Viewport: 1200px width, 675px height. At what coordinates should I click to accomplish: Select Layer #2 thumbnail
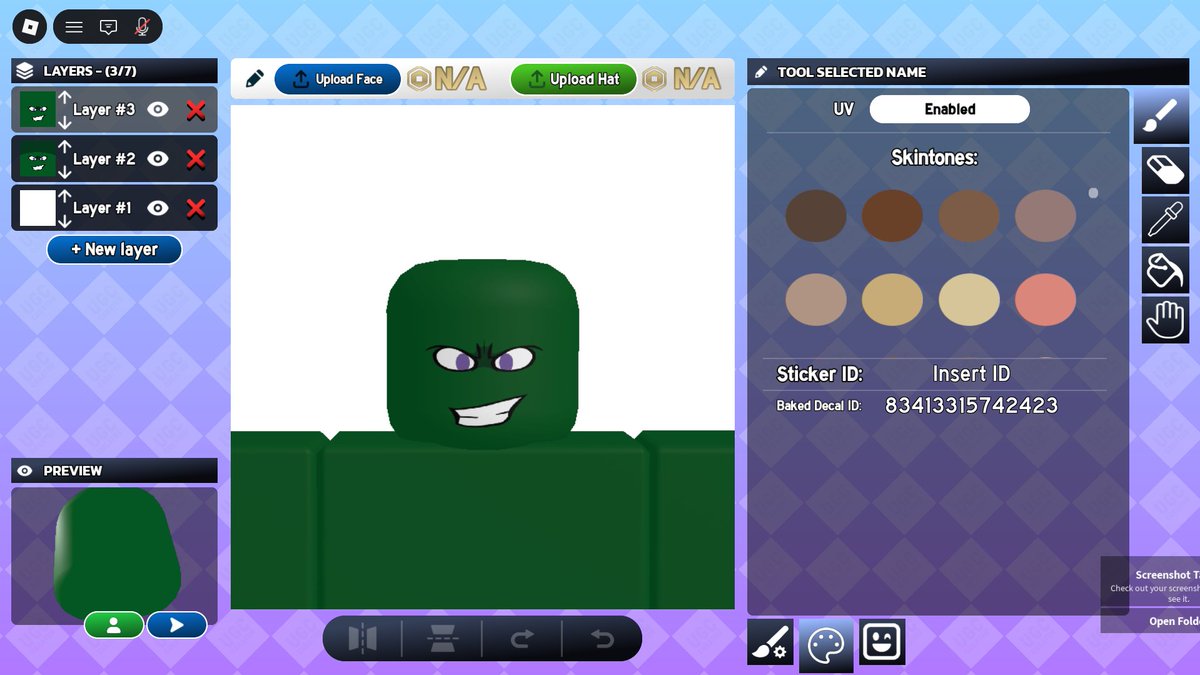[38, 159]
